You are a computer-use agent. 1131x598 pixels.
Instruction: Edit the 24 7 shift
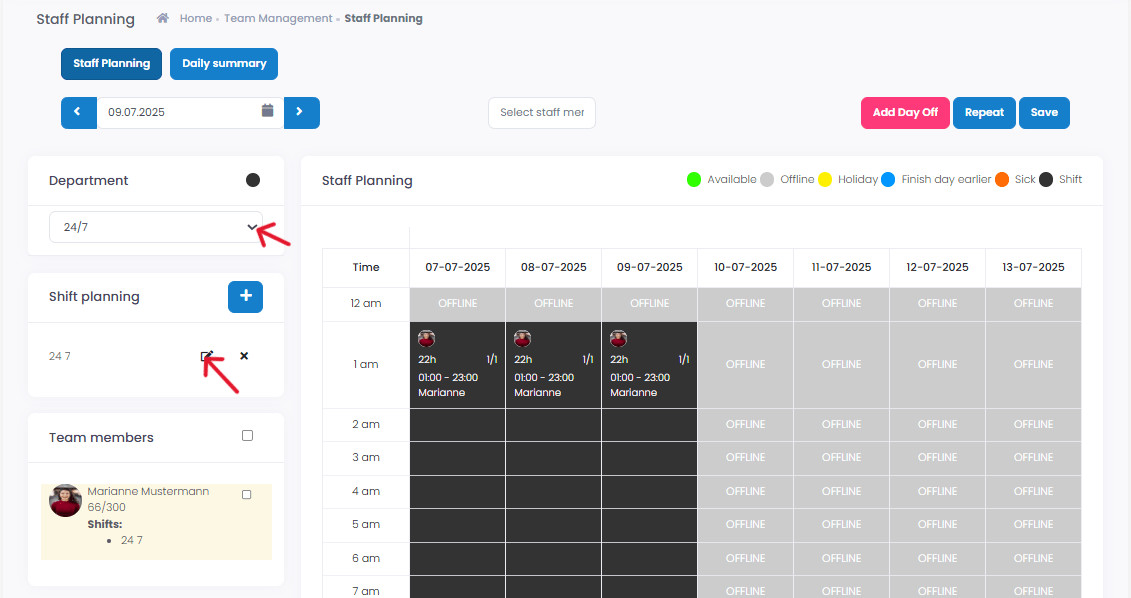pyautogui.click(x=207, y=356)
